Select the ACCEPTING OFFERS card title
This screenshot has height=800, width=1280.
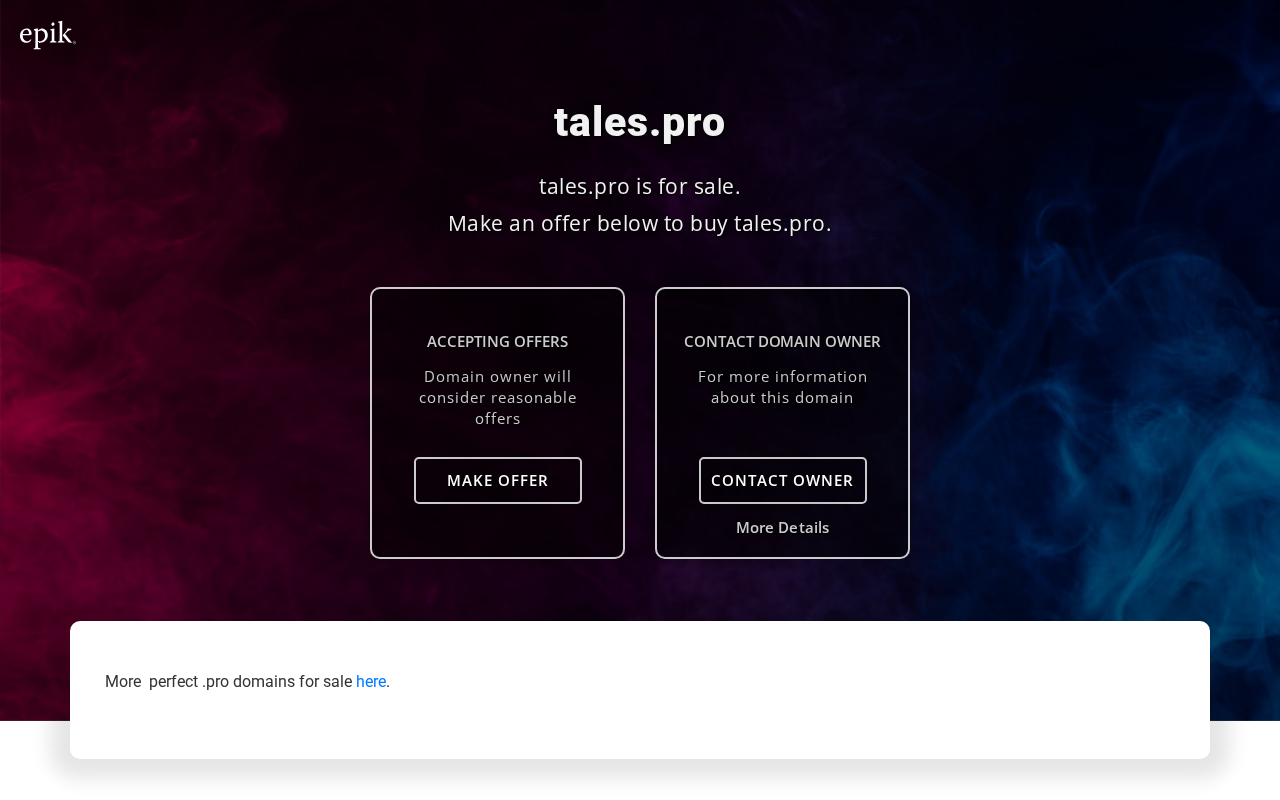pos(498,342)
